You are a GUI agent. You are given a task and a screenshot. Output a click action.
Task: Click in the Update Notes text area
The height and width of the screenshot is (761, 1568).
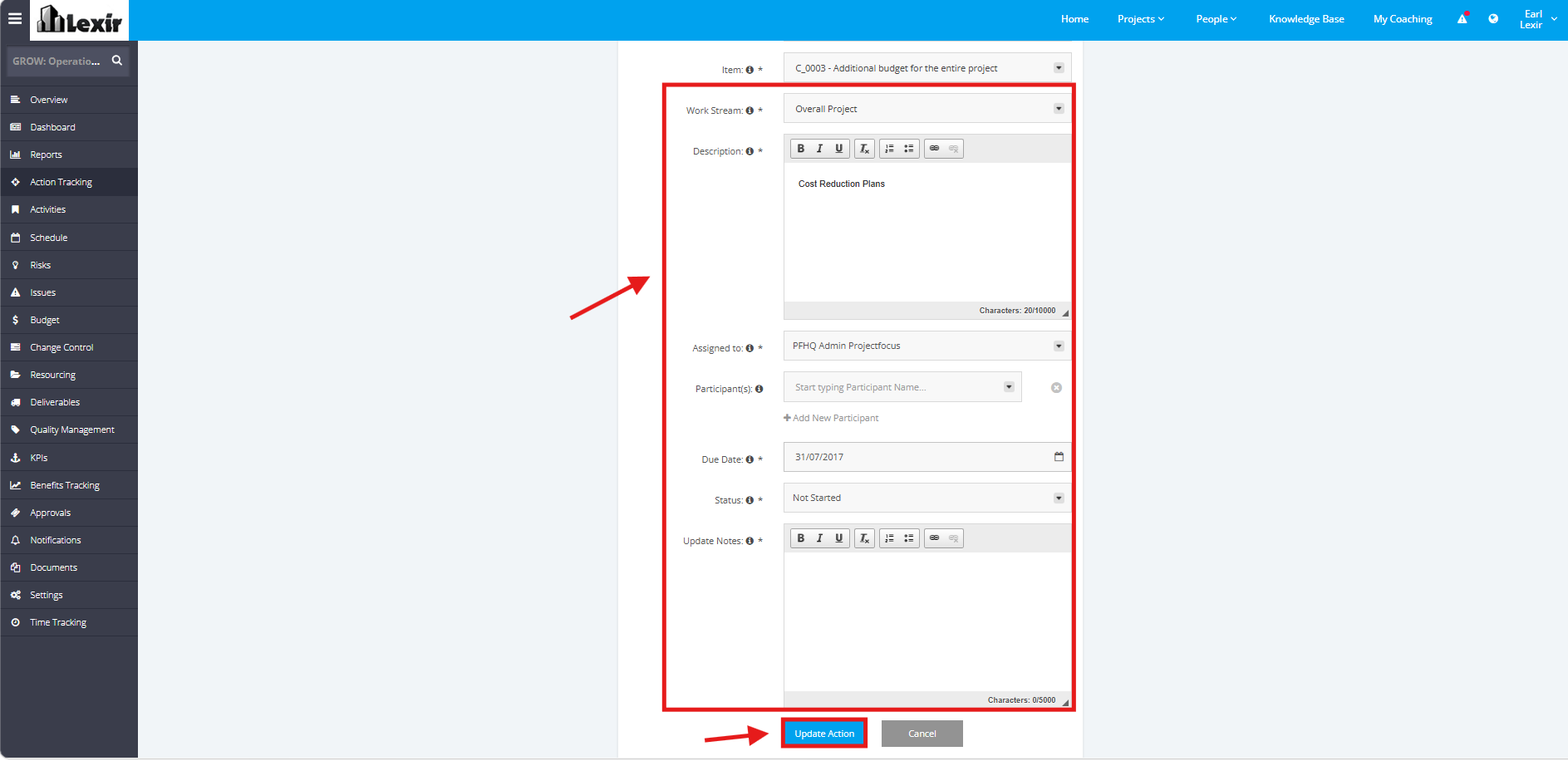(x=927, y=622)
